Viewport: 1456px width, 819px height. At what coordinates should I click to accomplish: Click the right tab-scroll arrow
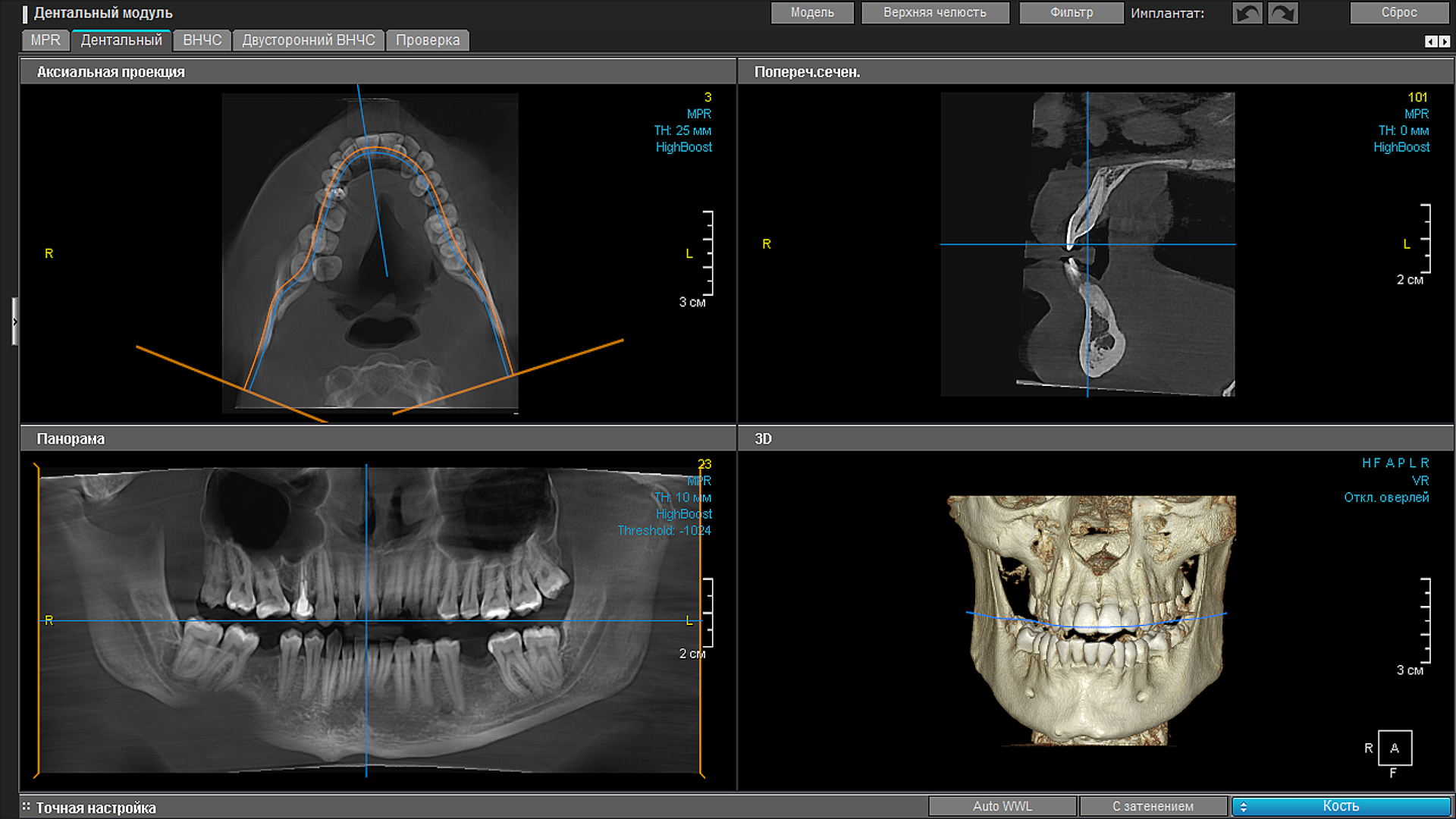click(1445, 42)
